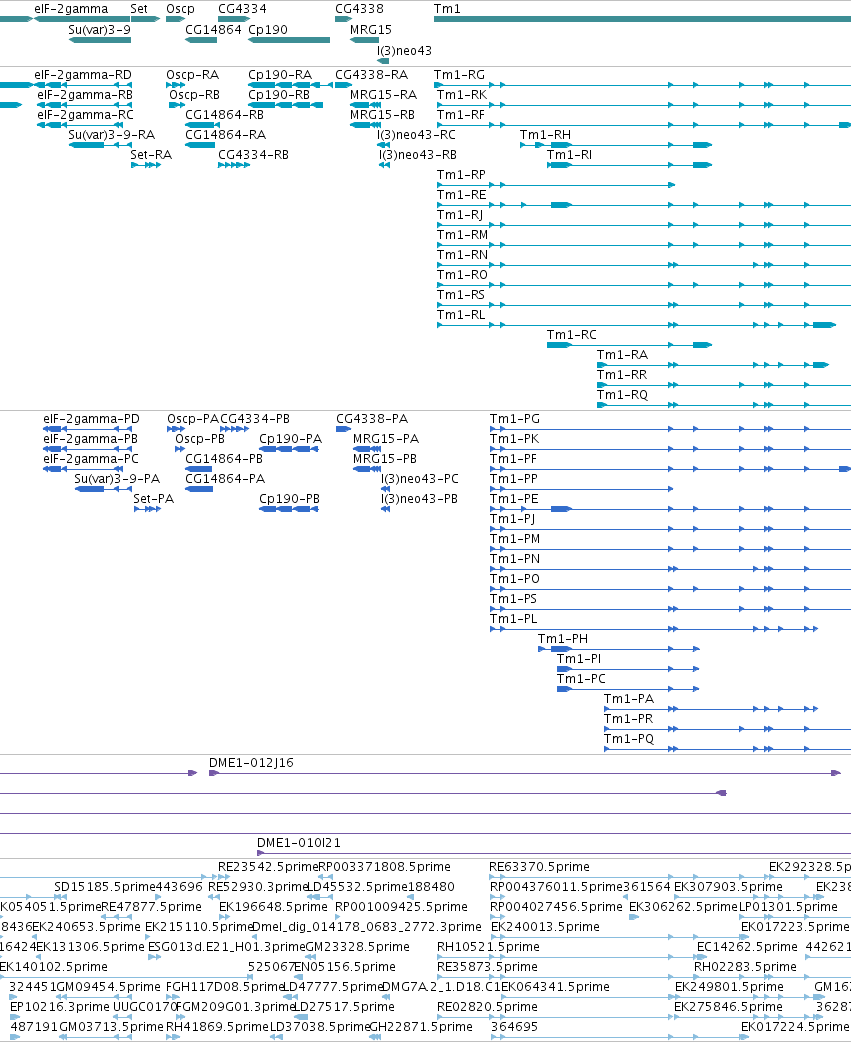Open transcript Tm1-RA
The width and height of the screenshot is (851, 1042).
[x=622, y=355]
